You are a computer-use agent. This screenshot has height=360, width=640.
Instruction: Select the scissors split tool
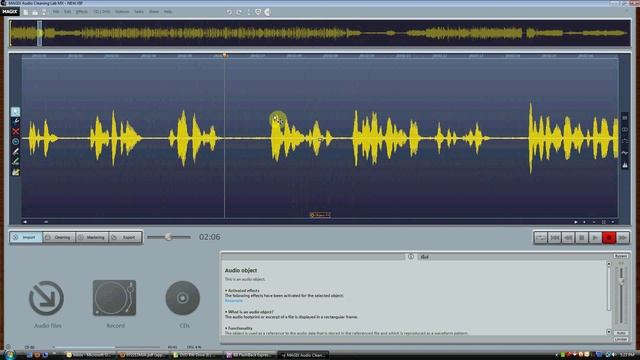coord(16,122)
